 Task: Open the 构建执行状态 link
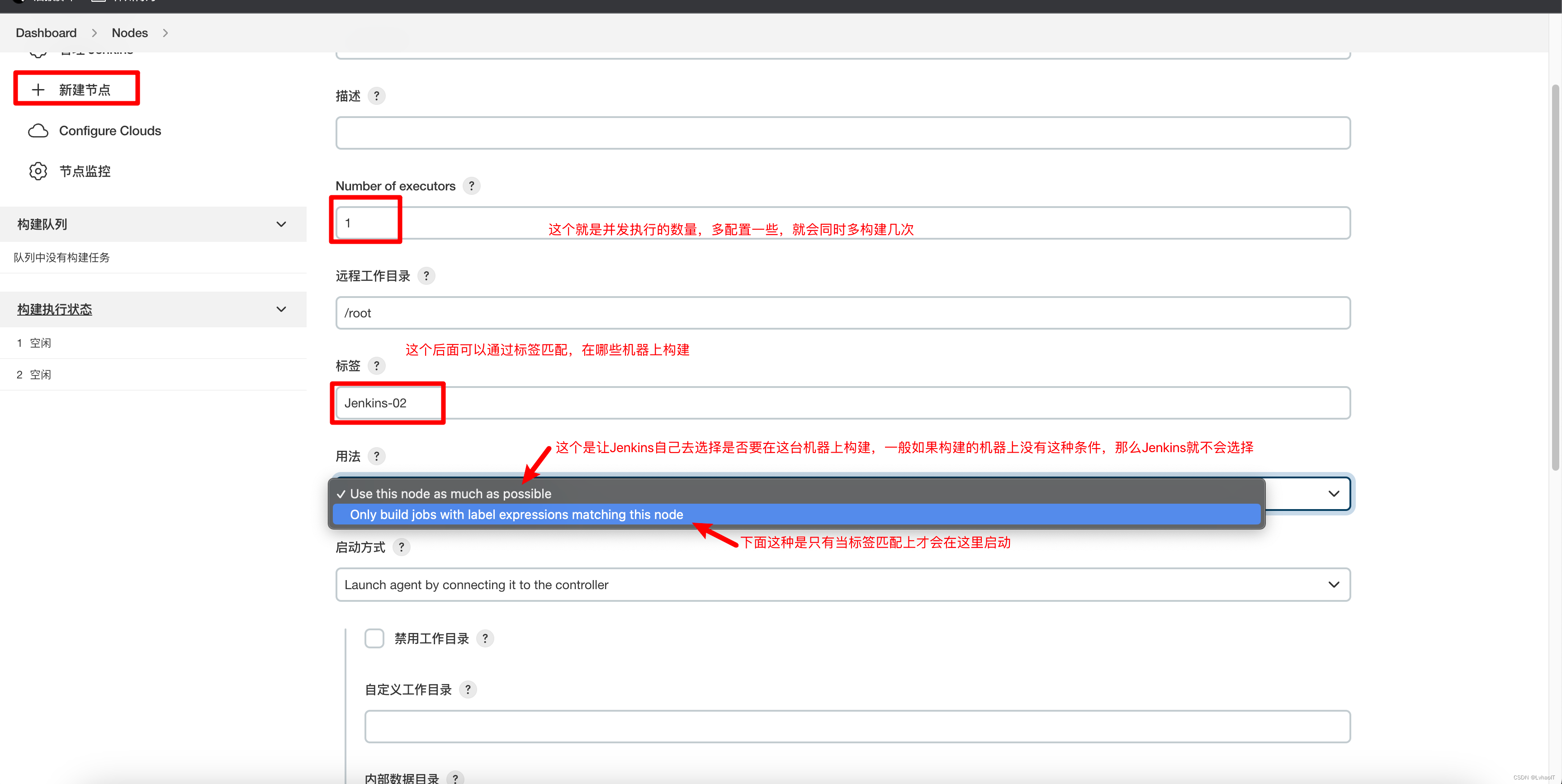click(55, 309)
